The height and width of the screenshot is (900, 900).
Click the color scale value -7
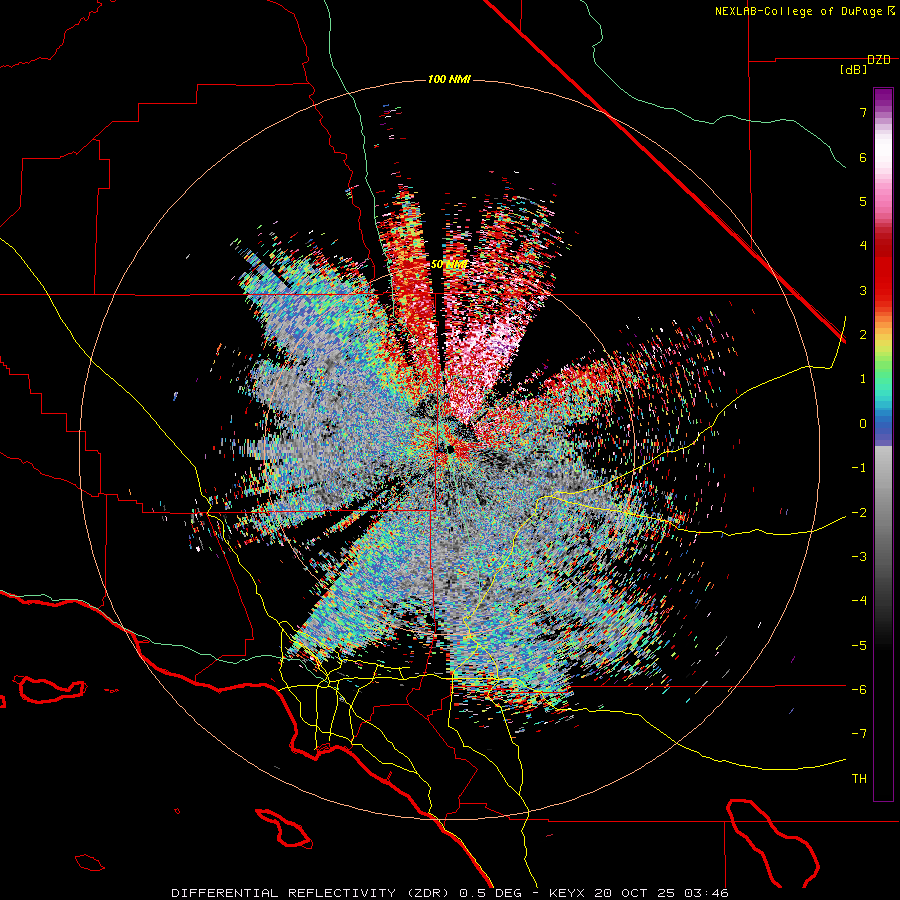tap(859, 734)
